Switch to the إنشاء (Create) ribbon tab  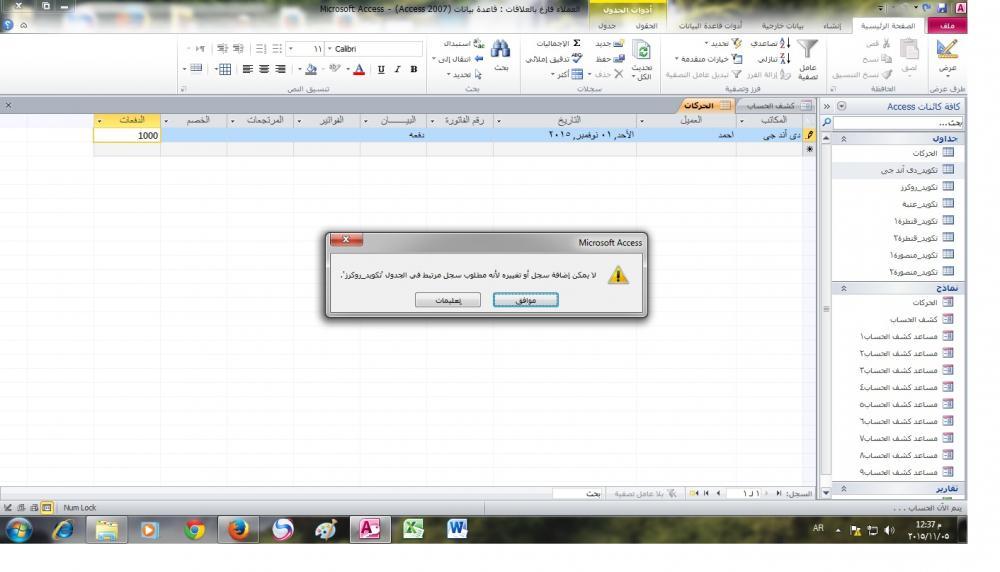832,26
